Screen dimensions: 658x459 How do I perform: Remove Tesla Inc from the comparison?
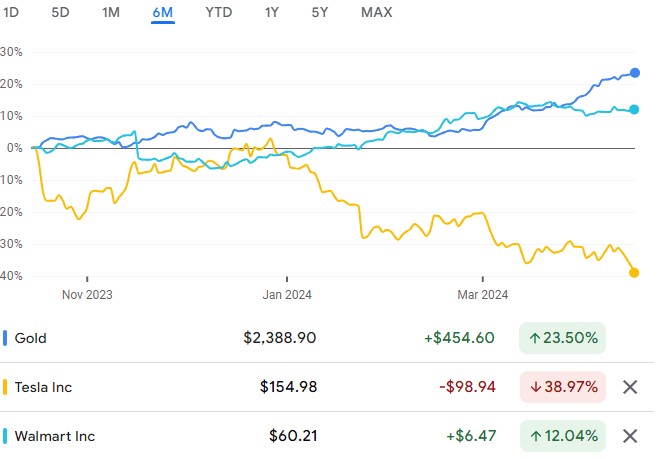tap(629, 387)
